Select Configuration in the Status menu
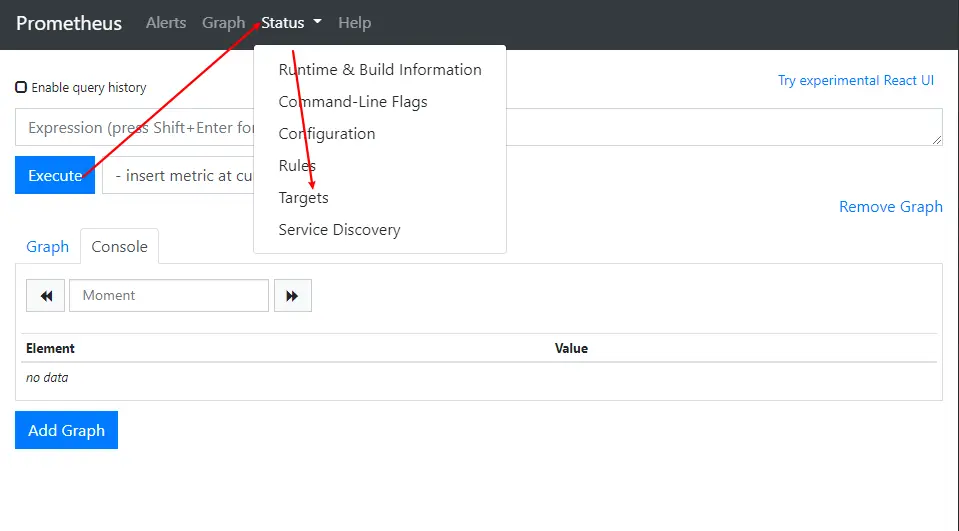Screen dimensions: 959x531 (x=327, y=134)
